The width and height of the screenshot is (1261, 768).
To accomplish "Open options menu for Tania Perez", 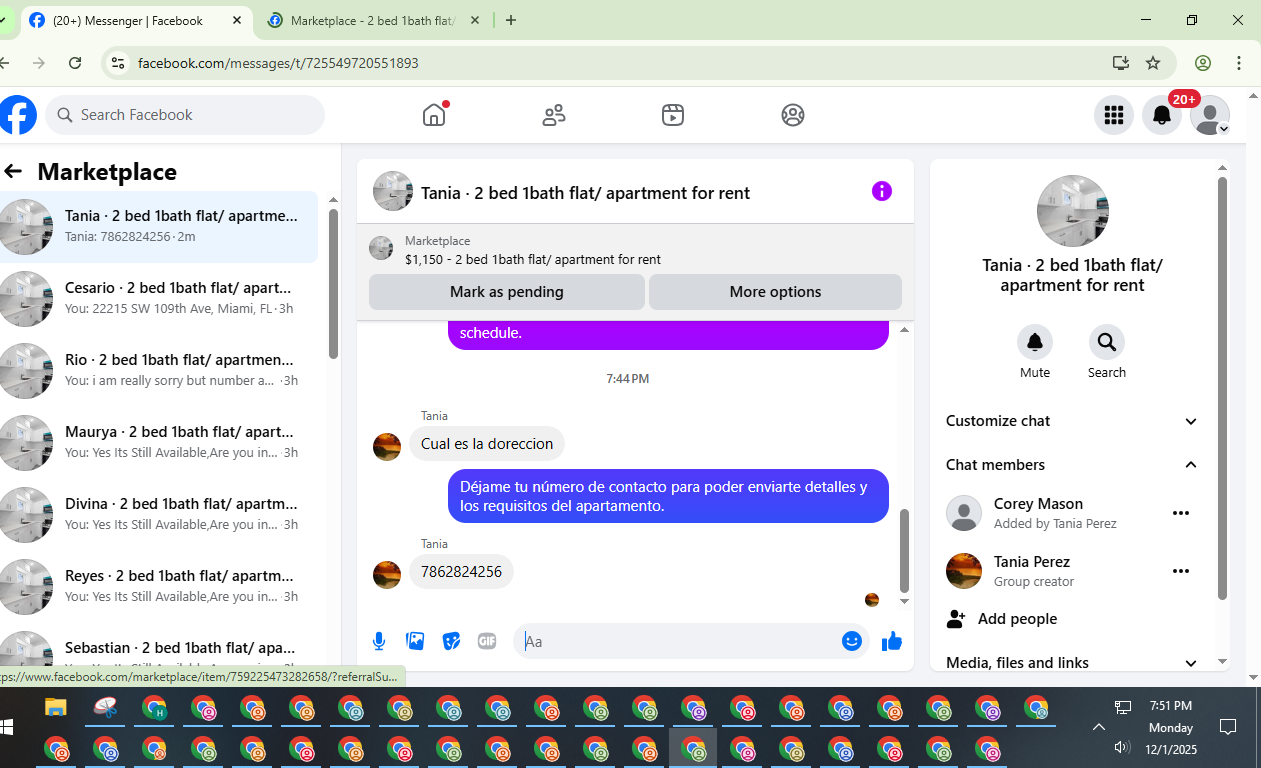I will 1181,571.
